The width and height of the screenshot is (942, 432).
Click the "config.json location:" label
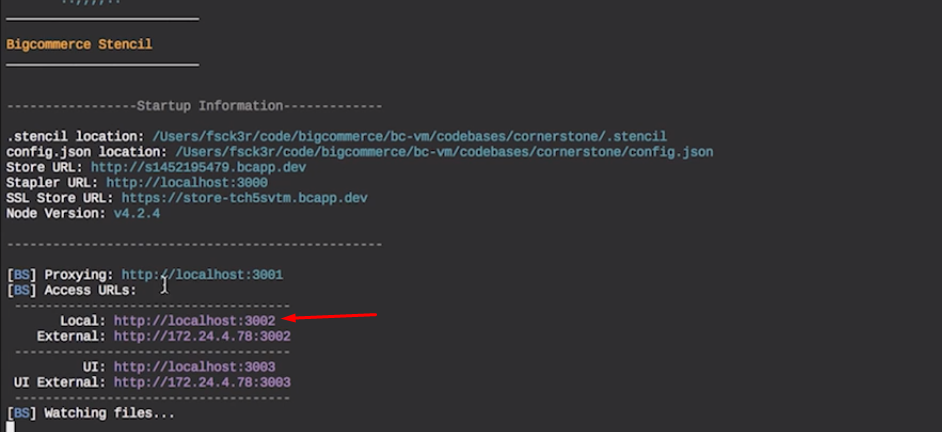coord(87,152)
